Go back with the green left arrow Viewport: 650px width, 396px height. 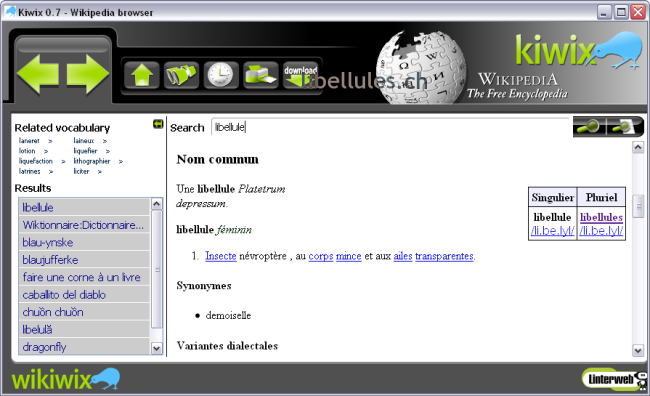[x=38, y=74]
